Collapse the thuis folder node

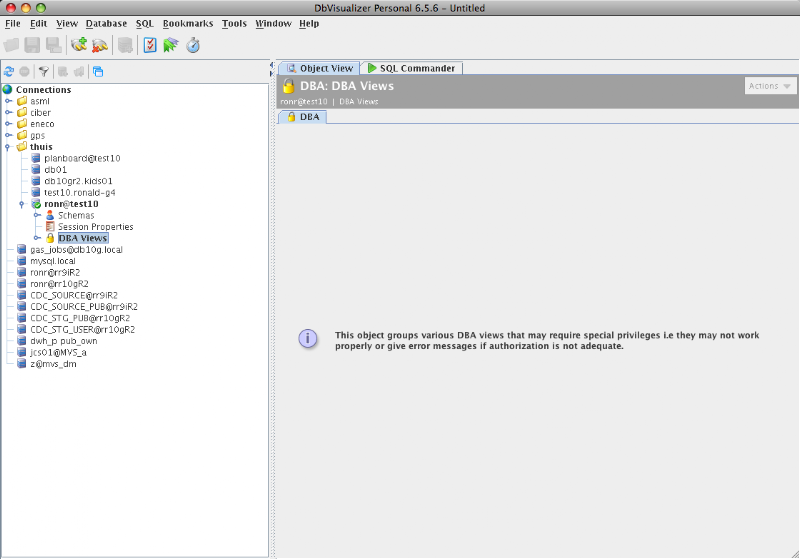click(8, 147)
